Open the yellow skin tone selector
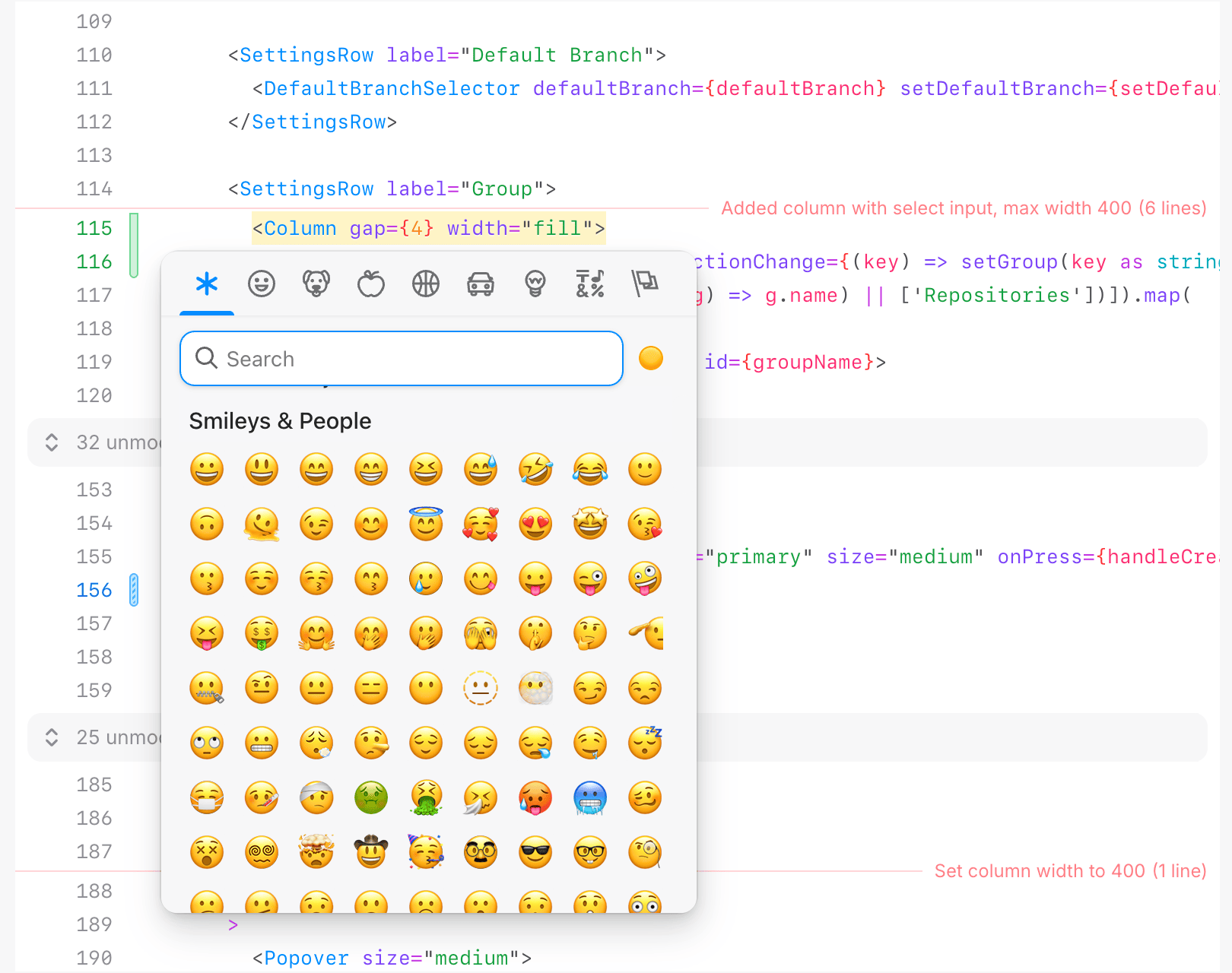1232x973 pixels. pyautogui.click(x=651, y=358)
